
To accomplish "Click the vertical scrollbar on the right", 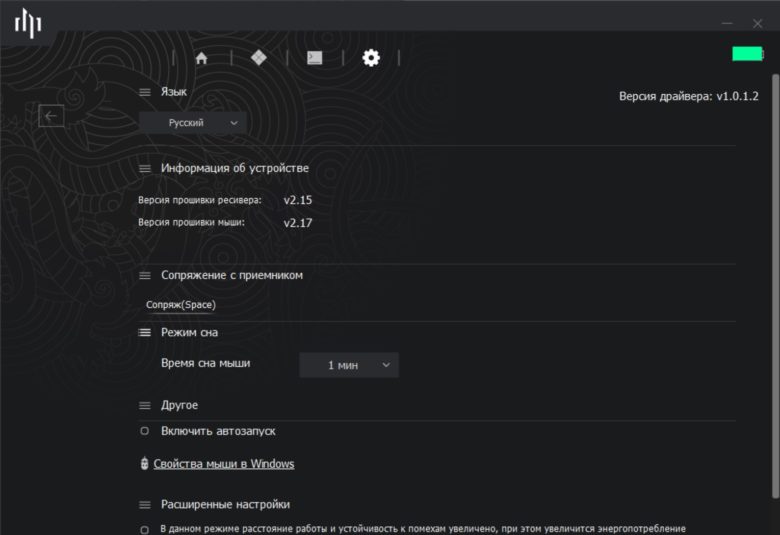I will pyautogui.click(x=775, y=286).
